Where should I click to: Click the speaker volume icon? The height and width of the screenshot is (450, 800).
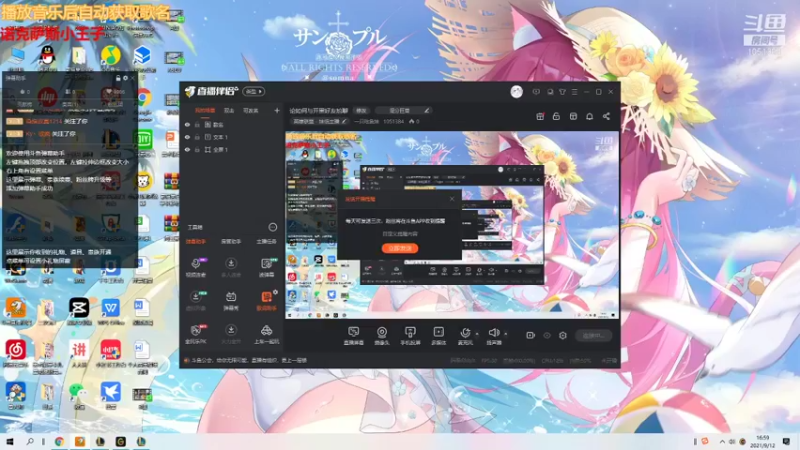coord(493,335)
